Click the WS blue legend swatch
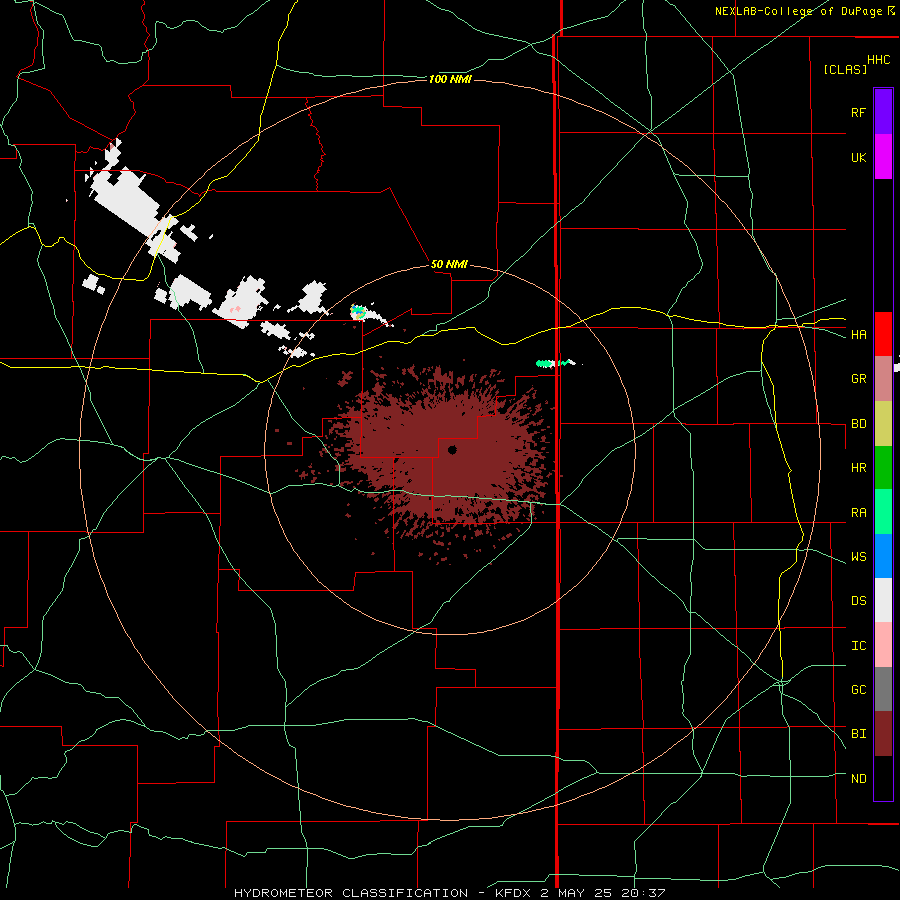Viewport: 900px width, 900px height. (883, 556)
